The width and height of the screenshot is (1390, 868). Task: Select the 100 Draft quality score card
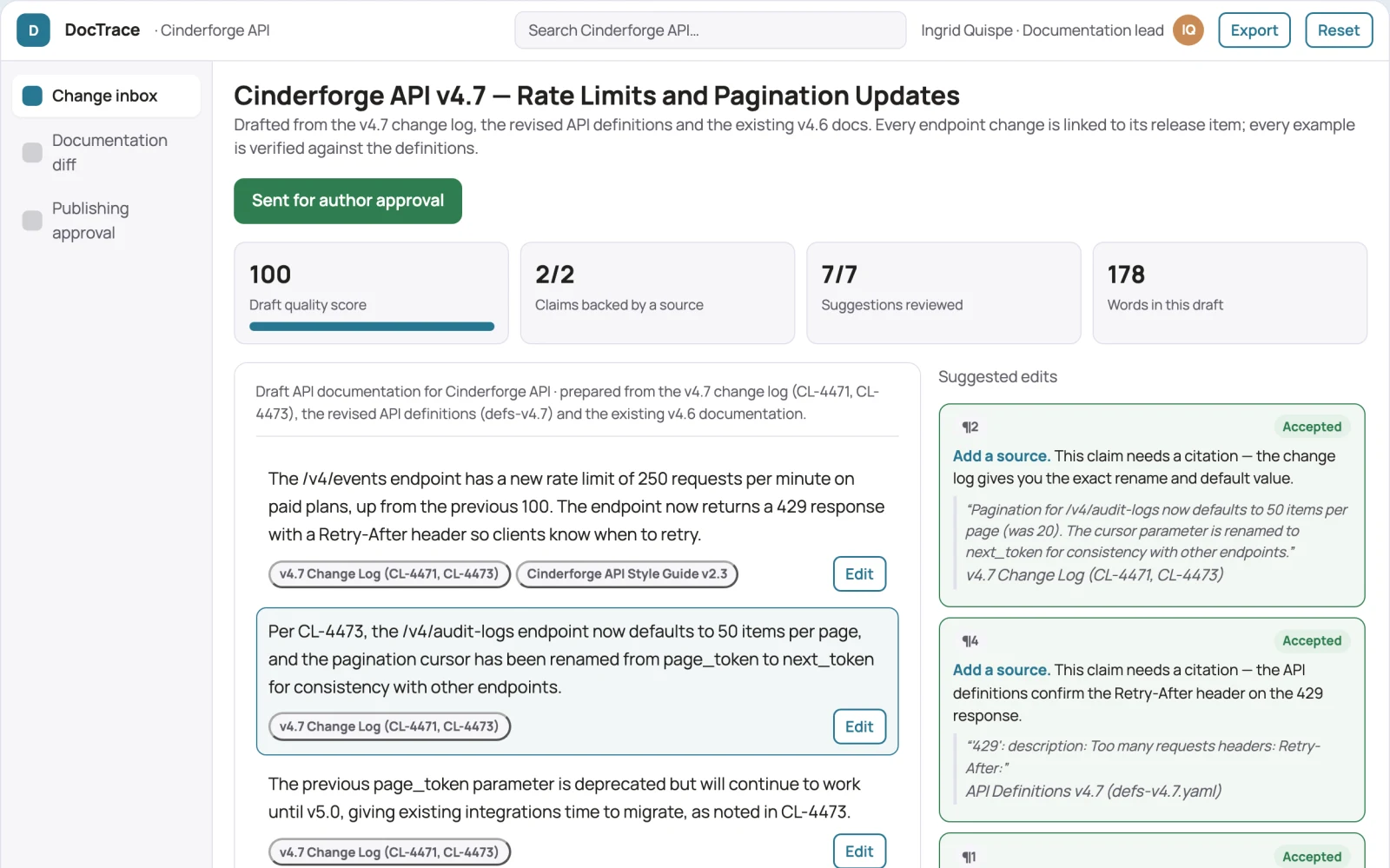[x=371, y=293]
